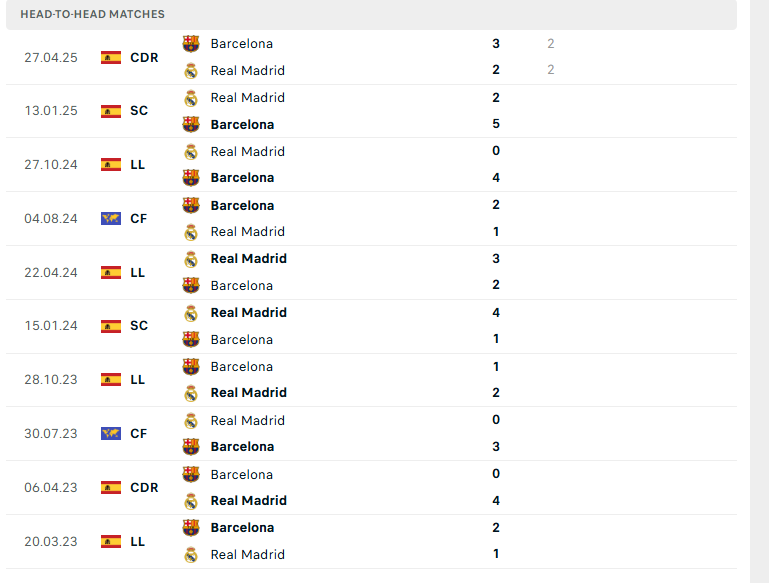Click Real Madrid crest in 27.04.25 match
The image size is (769, 583).
(x=191, y=71)
